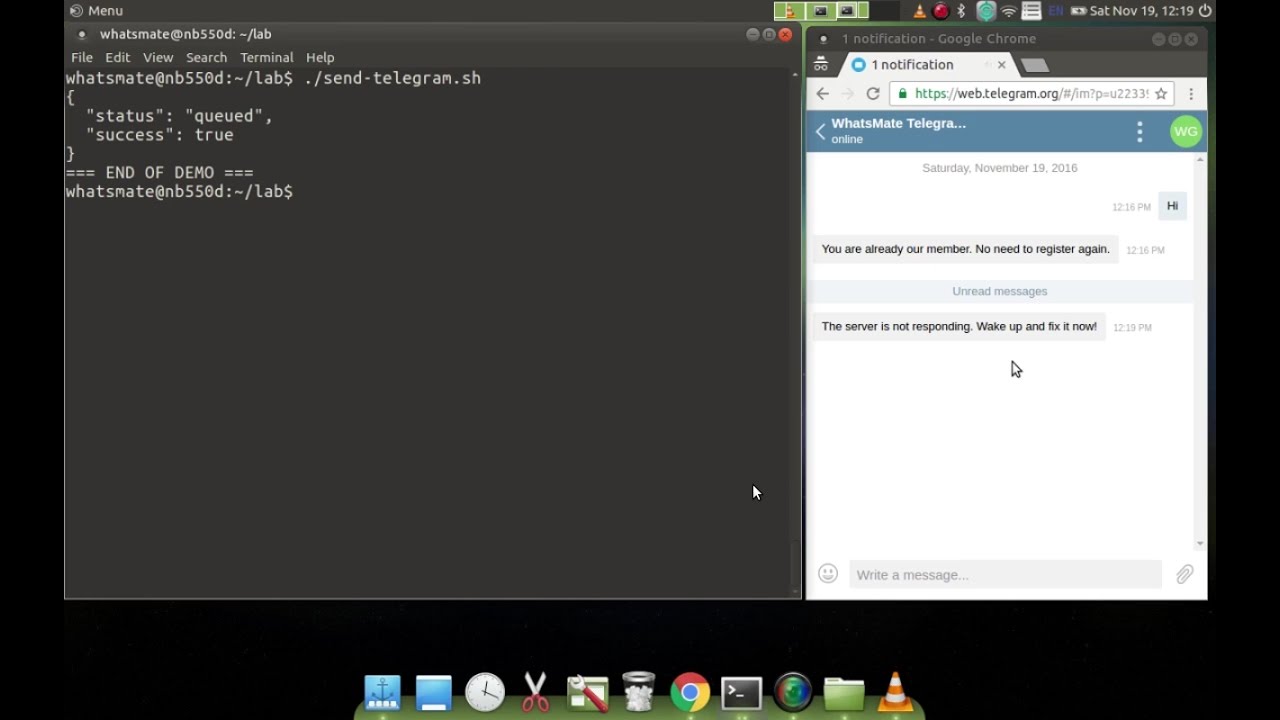Open the terminal Edit menu
The height and width of the screenshot is (720, 1280).
pos(118,57)
